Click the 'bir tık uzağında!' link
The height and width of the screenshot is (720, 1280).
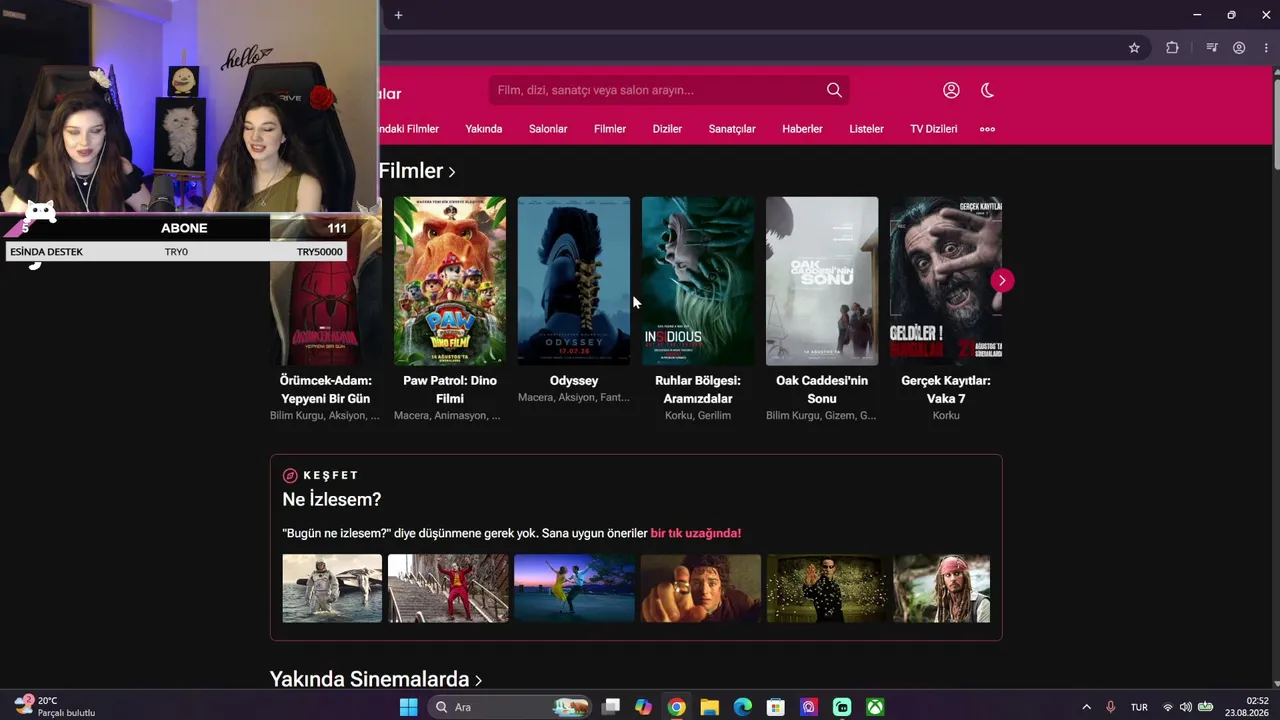point(696,534)
